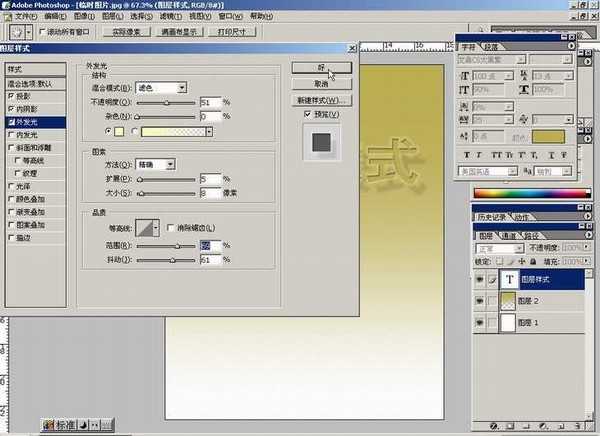600x436 pixels.
Task: Click the Subscript icon in Character panel
Action: coord(534,155)
